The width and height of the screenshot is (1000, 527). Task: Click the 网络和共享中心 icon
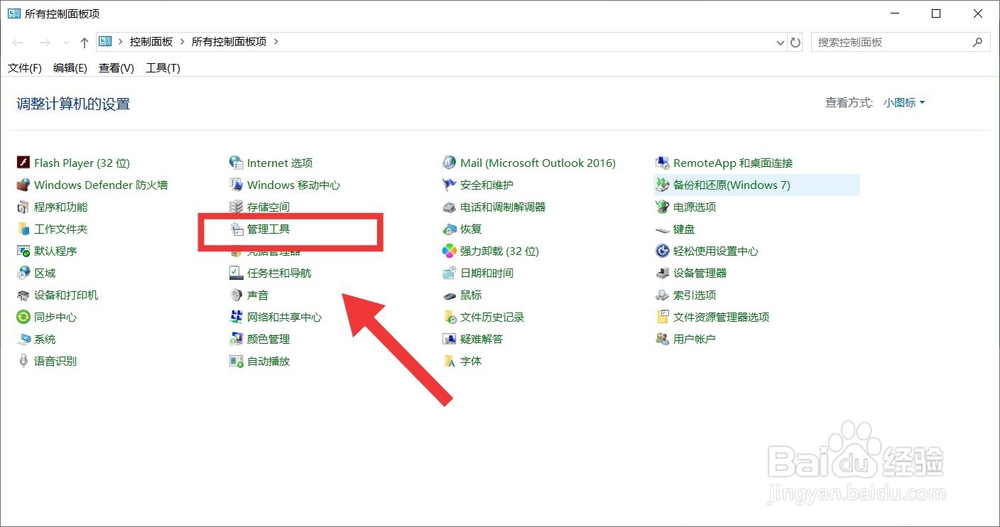coord(237,317)
